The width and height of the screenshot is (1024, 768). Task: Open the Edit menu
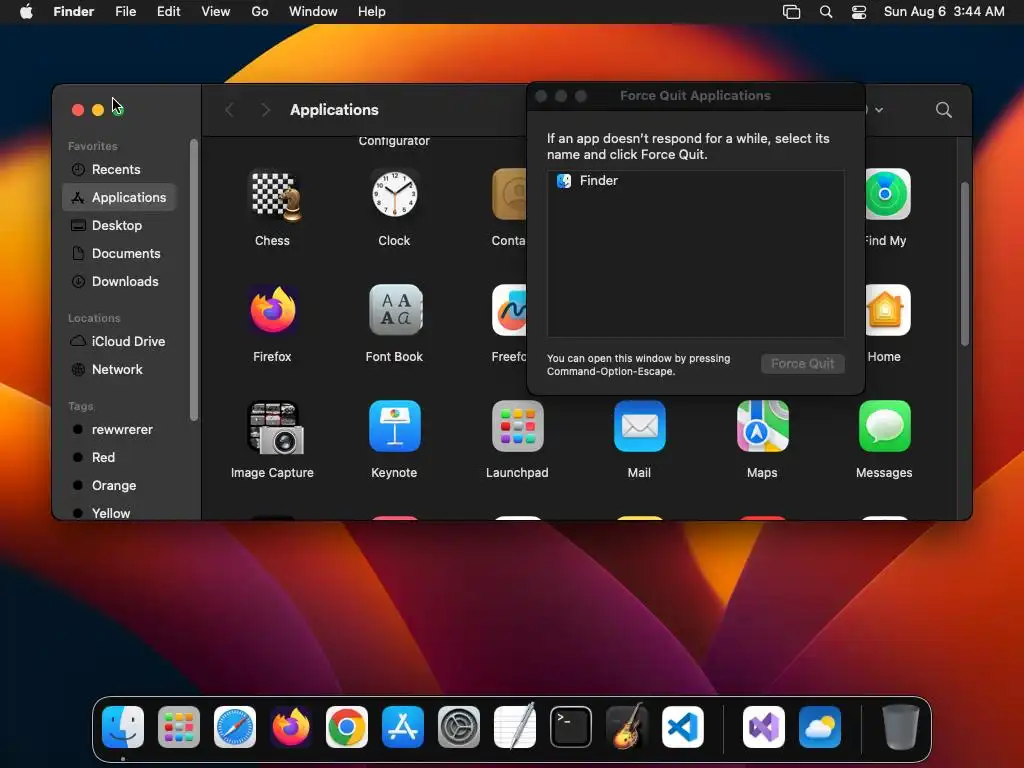(168, 12)
